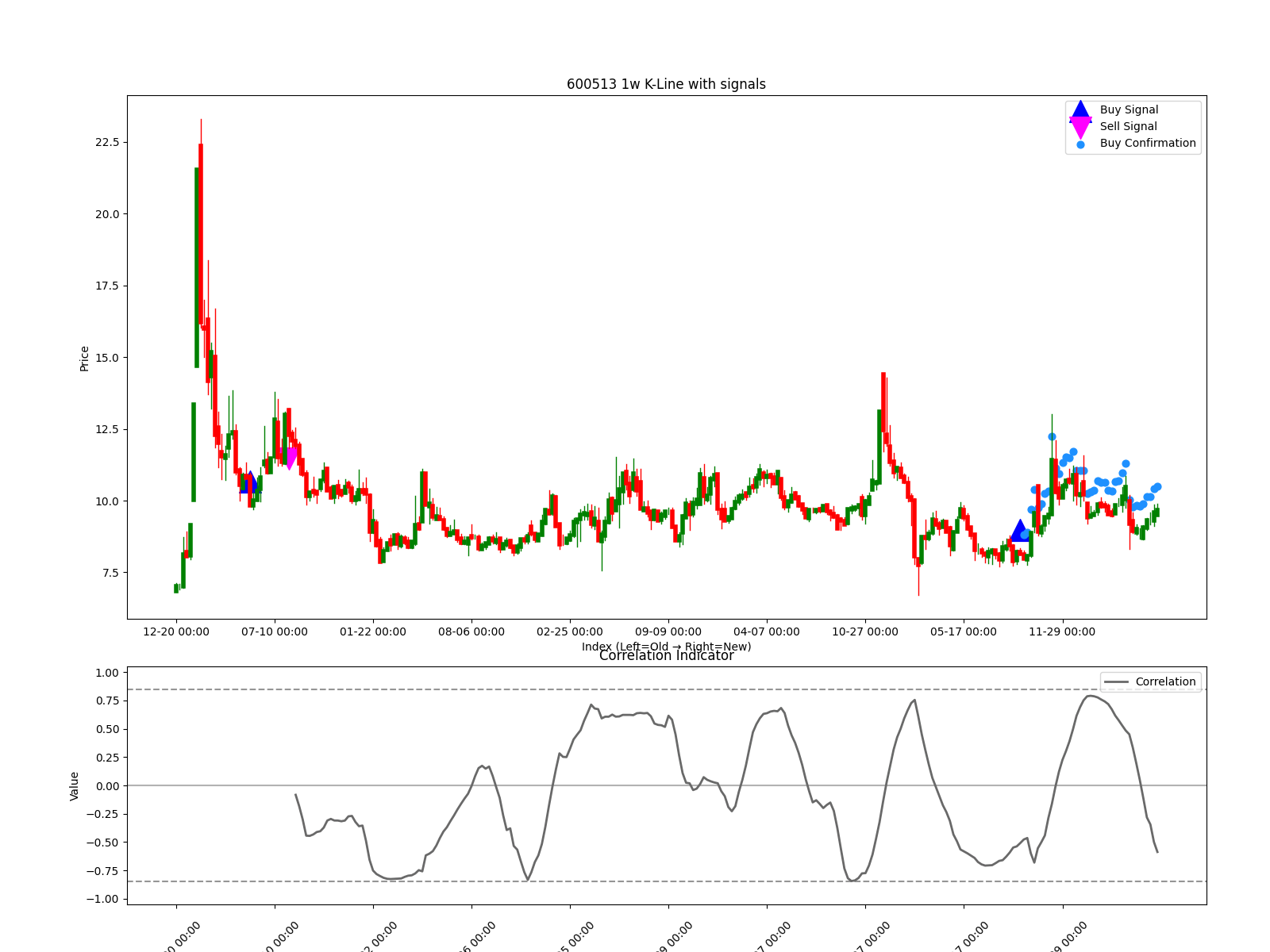Click the 'Value' y-axis label
The image size is (1270, 952).
point(75,786)
